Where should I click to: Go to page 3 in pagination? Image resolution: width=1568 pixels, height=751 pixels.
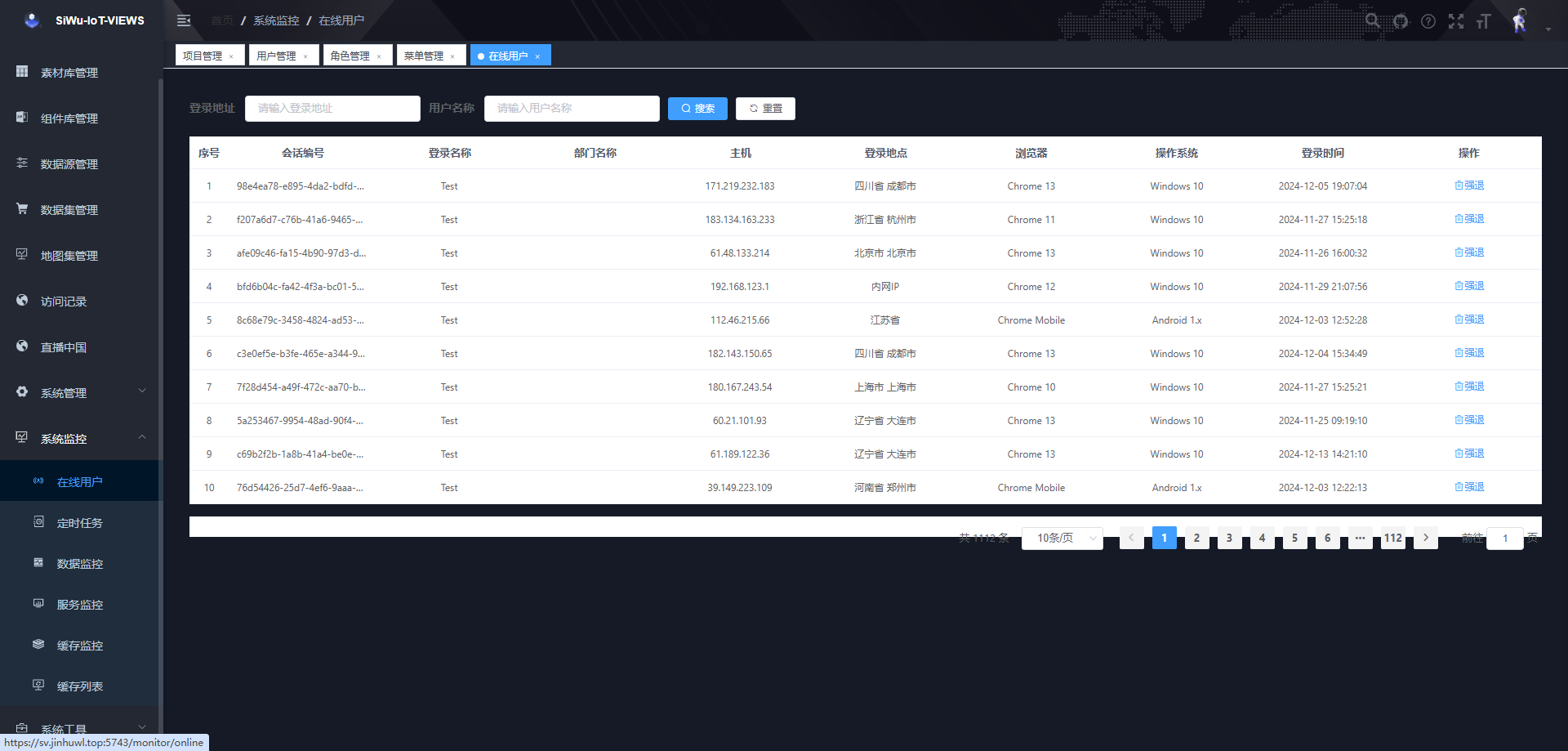click(x=1229, y=538)
